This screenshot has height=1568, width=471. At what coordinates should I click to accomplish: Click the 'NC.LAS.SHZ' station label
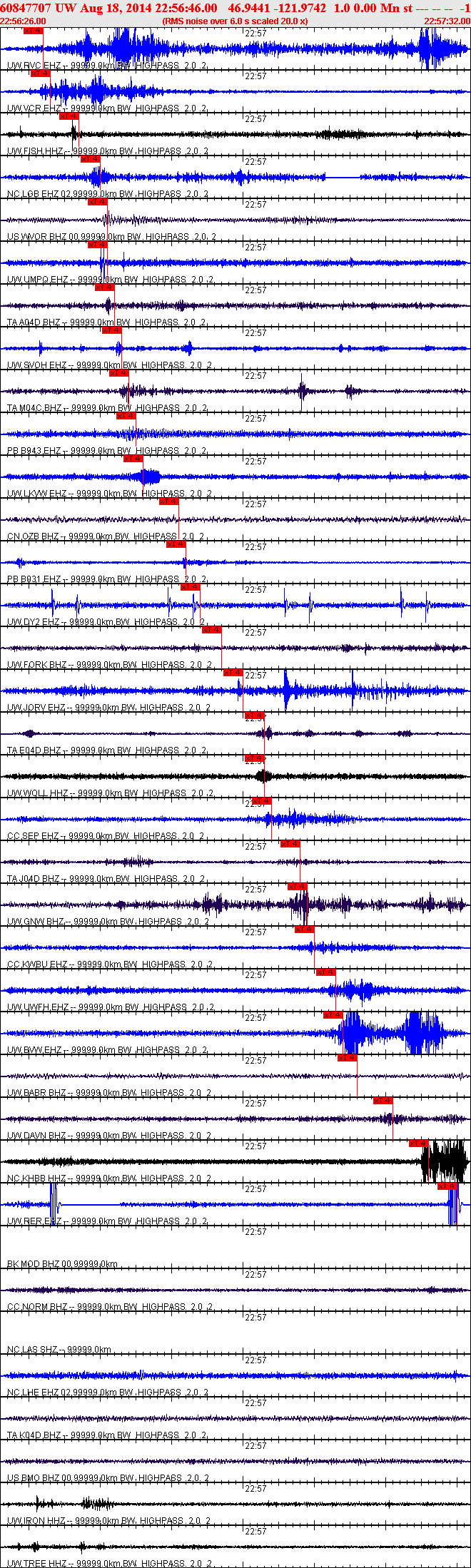(34, 1350)
